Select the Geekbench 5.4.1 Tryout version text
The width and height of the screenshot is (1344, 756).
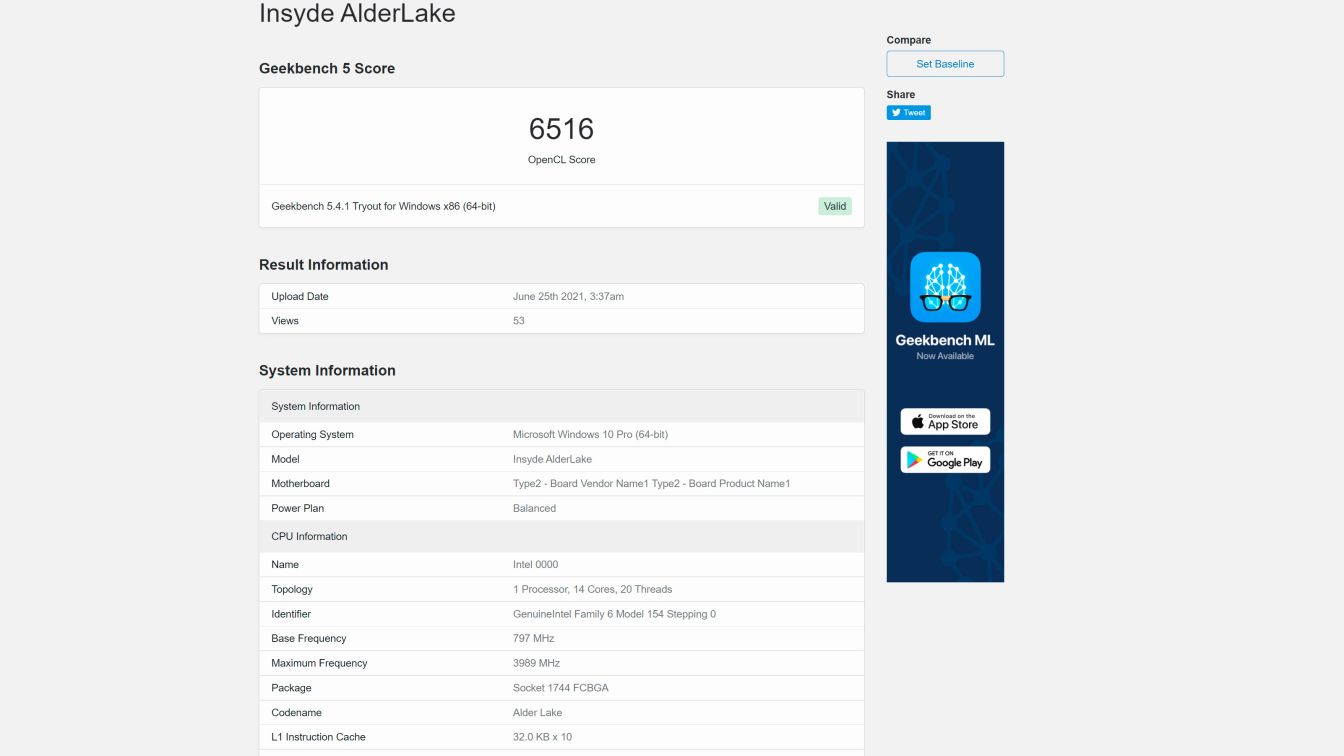[x=383, y=207]
